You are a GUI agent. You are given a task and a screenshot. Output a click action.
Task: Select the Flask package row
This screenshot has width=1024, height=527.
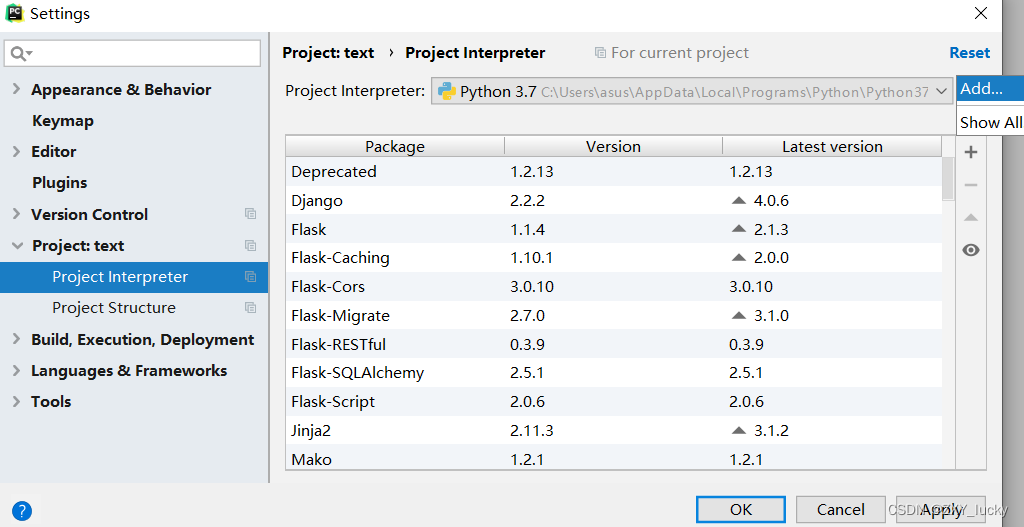point(614,229)
